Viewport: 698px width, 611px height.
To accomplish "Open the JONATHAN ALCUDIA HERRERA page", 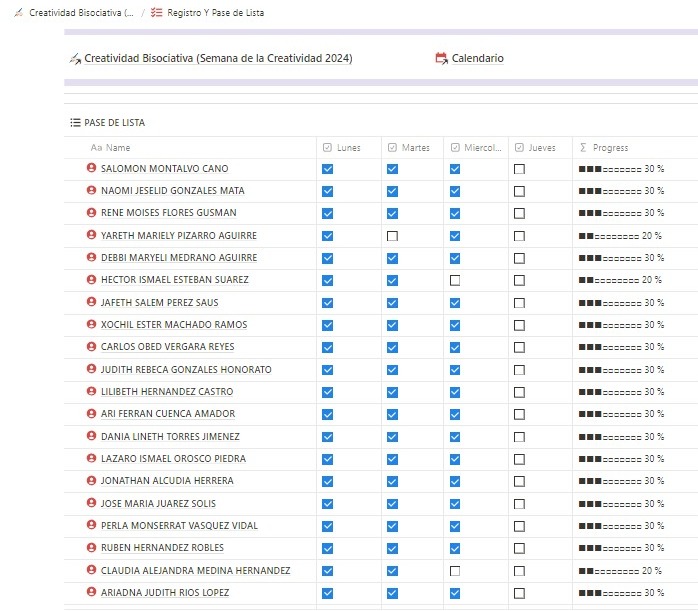I will pyautogui.click(x=167, y=481).
